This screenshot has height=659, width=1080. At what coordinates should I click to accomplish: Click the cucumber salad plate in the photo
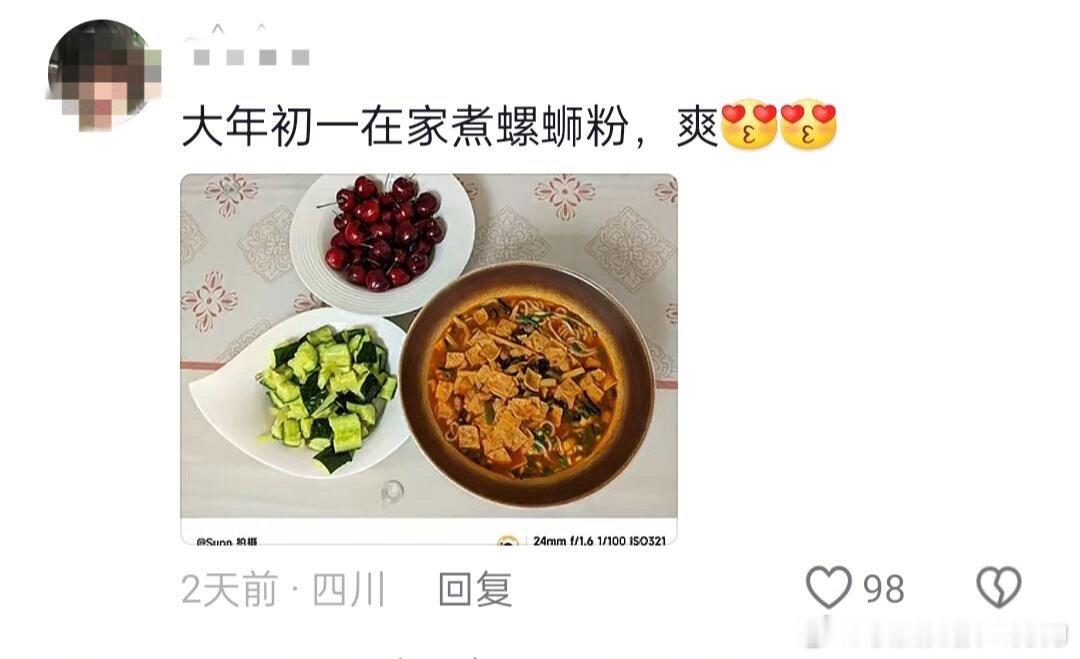tap(302, 392)
